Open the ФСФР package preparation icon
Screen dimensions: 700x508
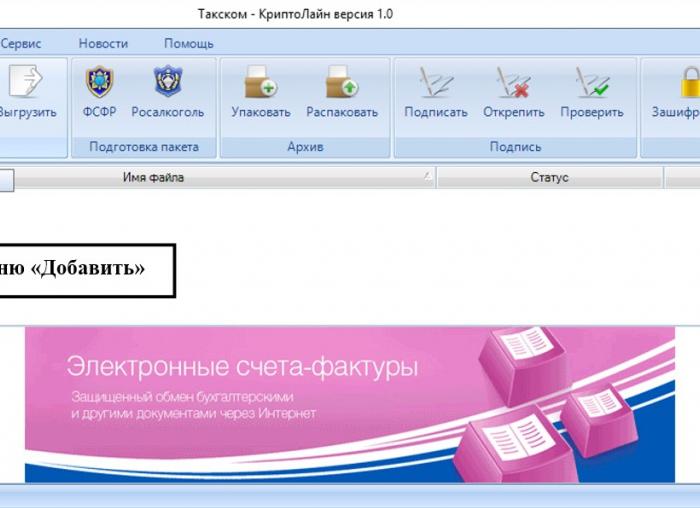click(99, 81)
